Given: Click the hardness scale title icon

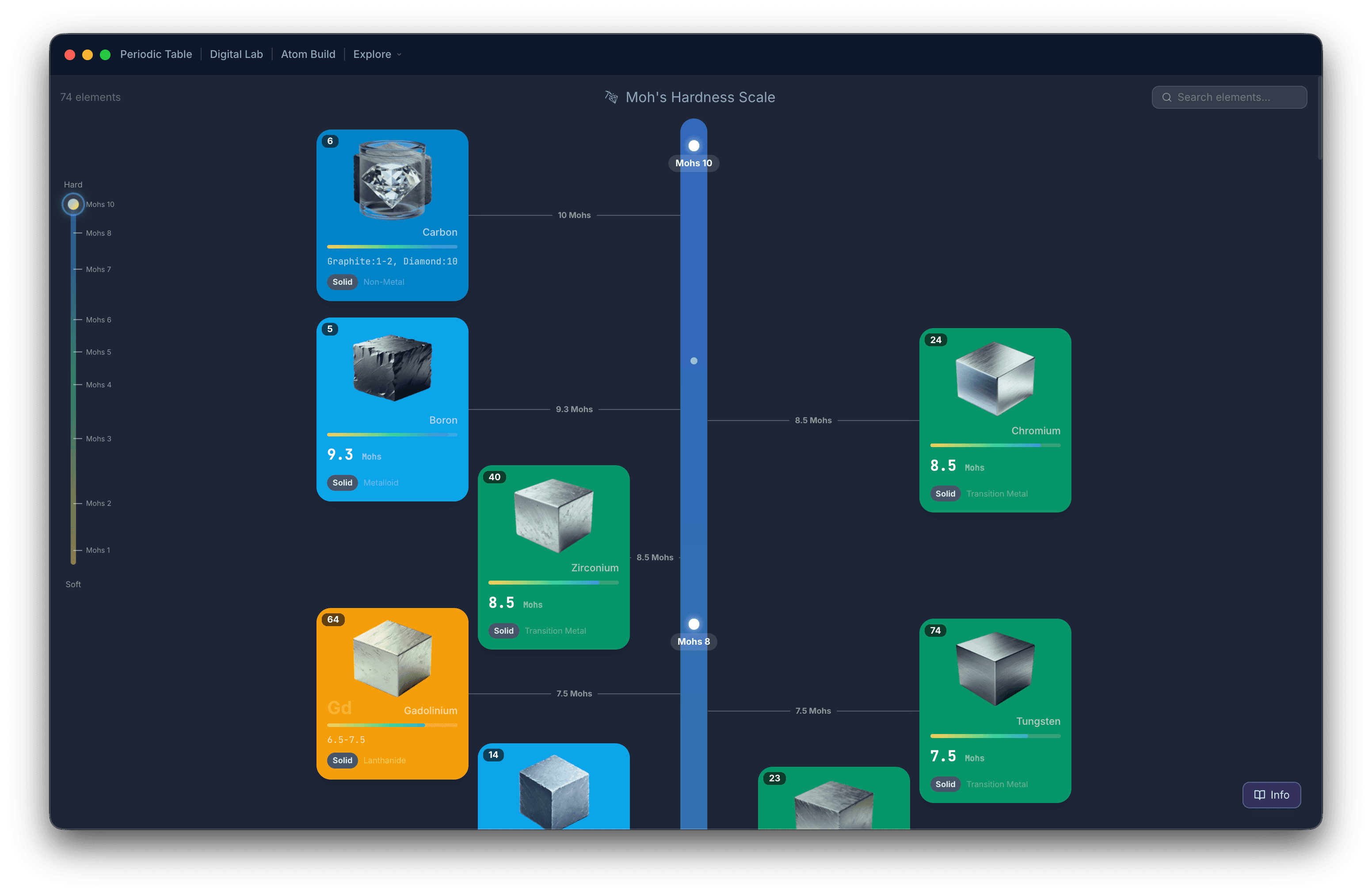Looking at the screenshot, I should coord(611,97).
